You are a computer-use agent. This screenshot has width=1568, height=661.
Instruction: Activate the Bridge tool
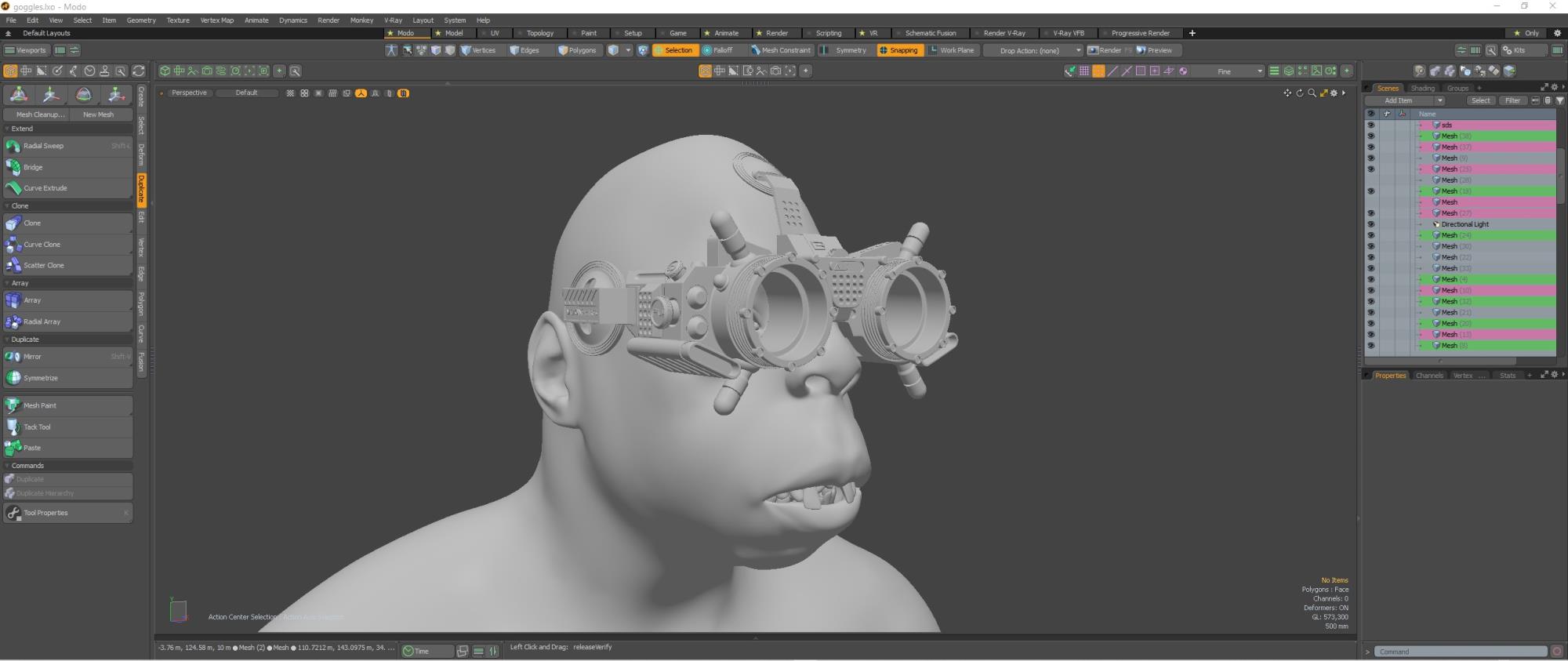click(67, 167)
